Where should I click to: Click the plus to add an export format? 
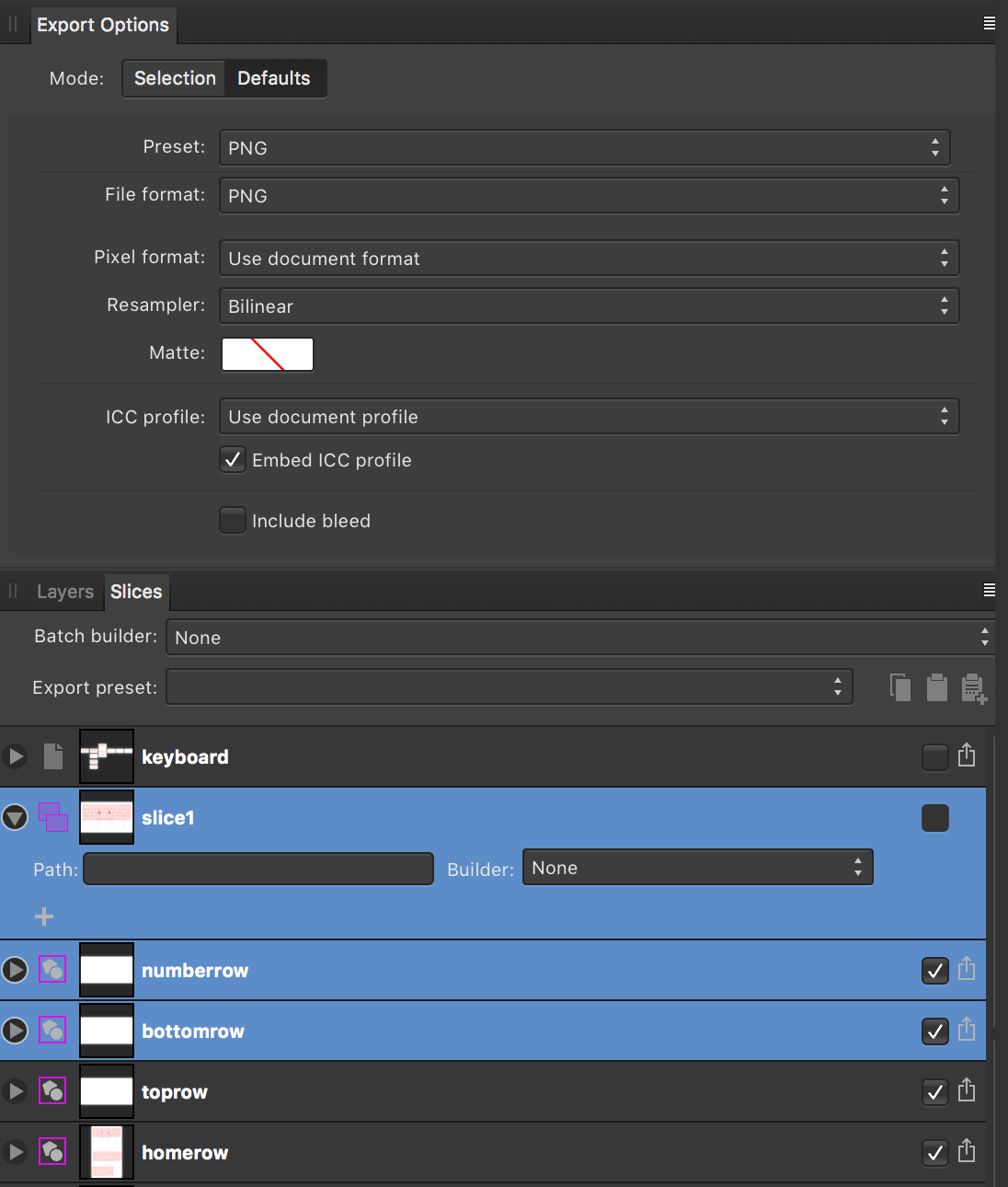(43, 916)
